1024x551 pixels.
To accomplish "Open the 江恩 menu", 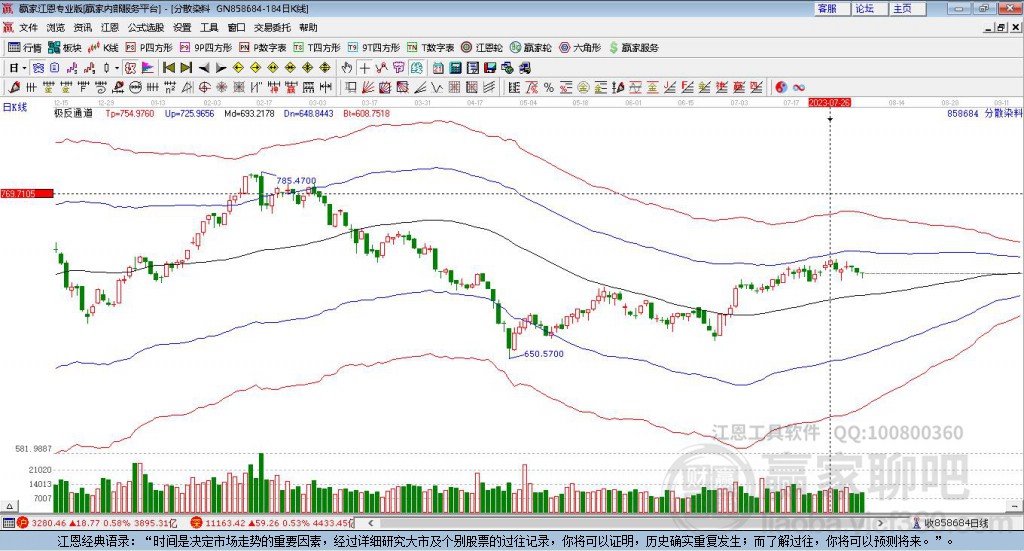I will coord(110,27).
